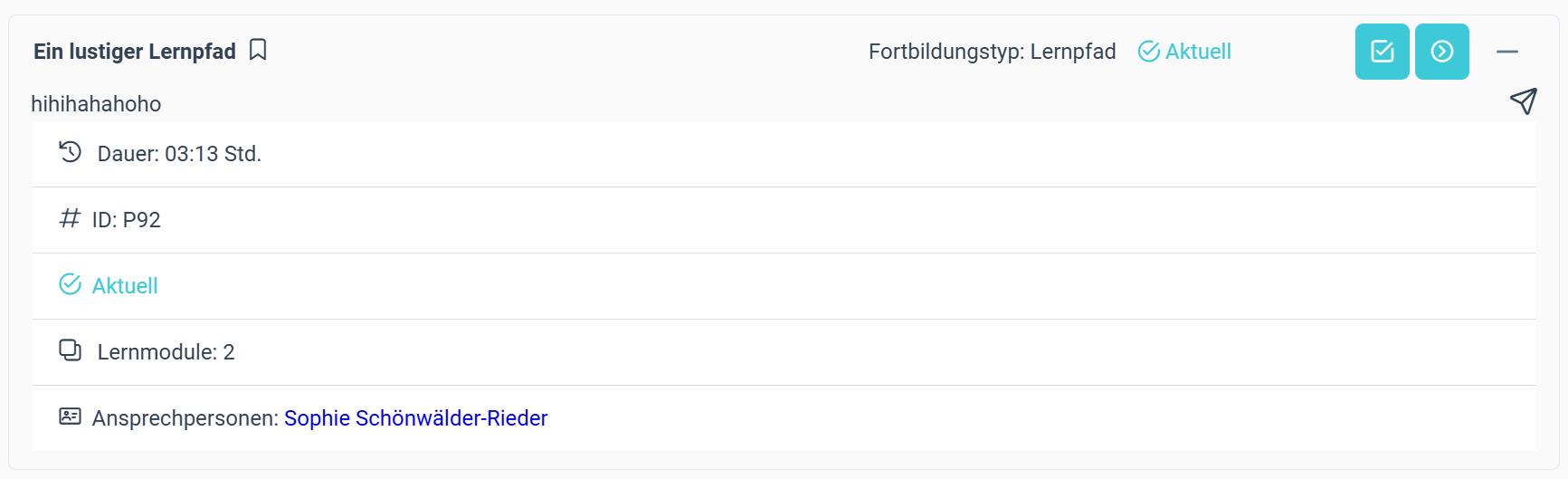Viewport: 1568px width, 479px height.
Task: Send via the paper plane icon
Action: 1524,101
